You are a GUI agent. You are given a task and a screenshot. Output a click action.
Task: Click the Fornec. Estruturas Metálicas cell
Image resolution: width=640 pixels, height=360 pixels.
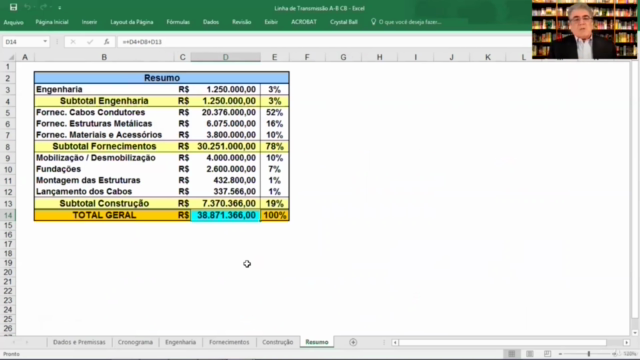[104, 124]
